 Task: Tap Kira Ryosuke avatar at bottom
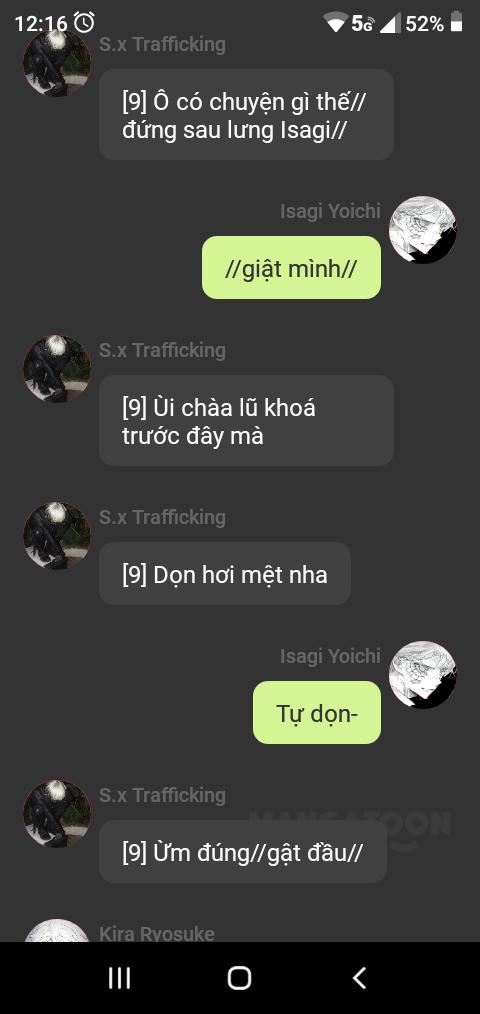click(57, 931)
